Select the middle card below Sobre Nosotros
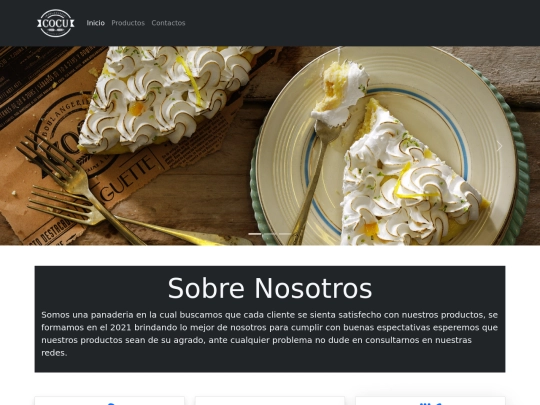 point(270,401)
